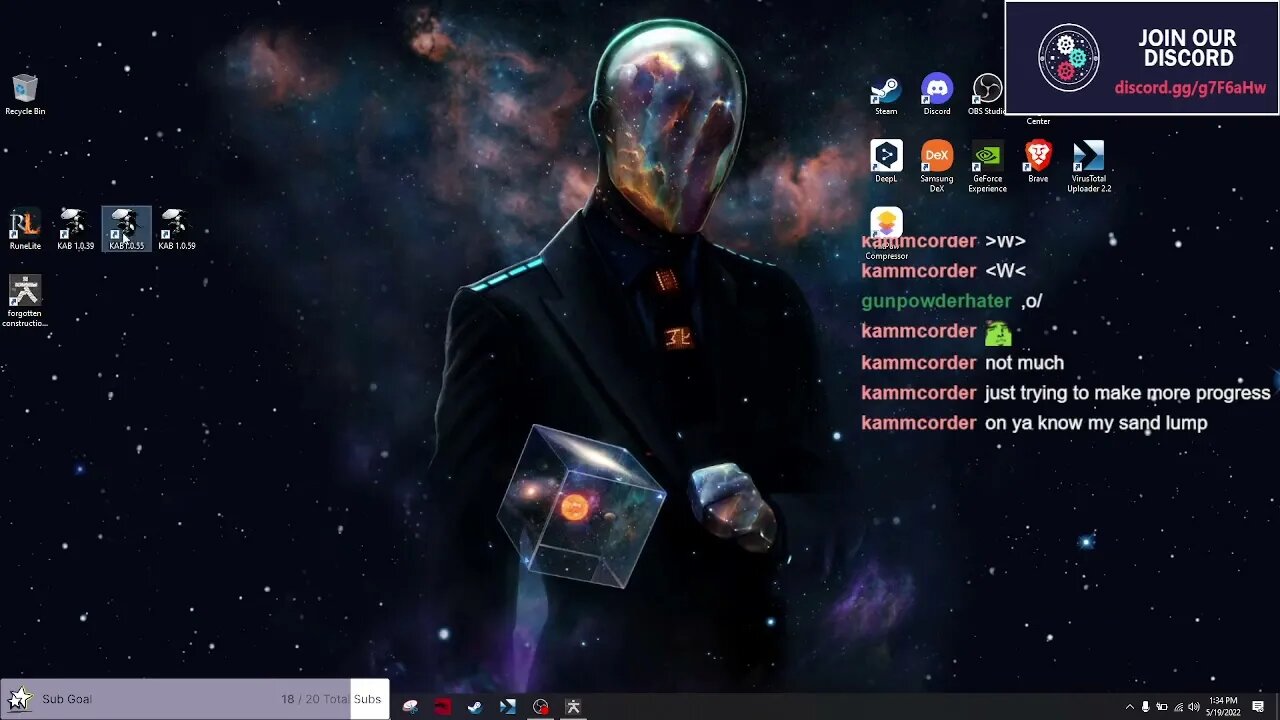
Task: Open the volume speaker tray icon
Action: pos(1194,707)
